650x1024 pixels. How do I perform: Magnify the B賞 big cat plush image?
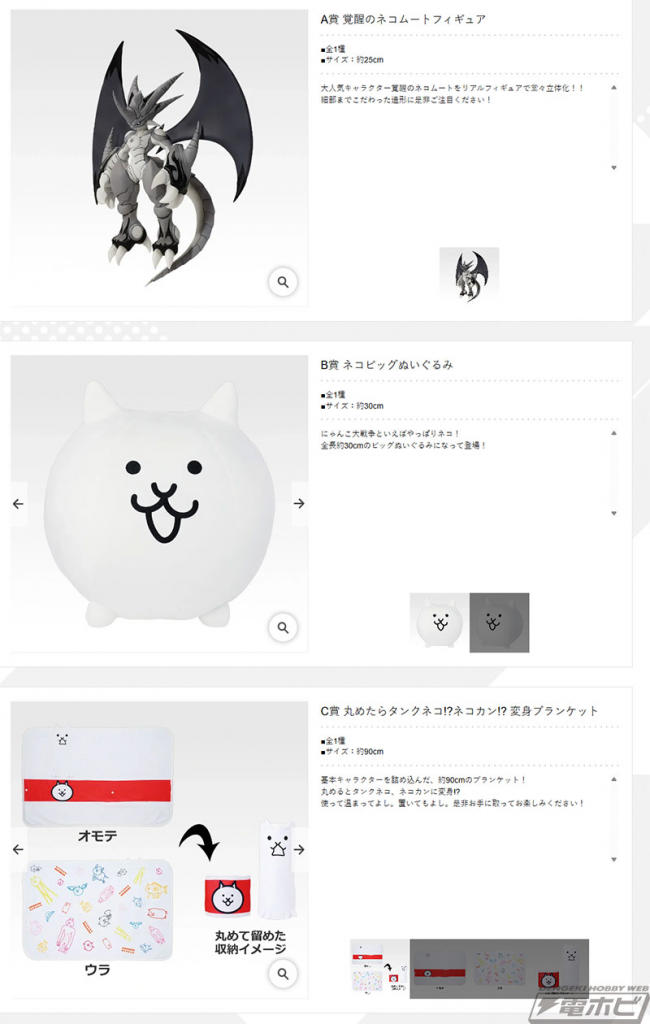click(283, 628)
